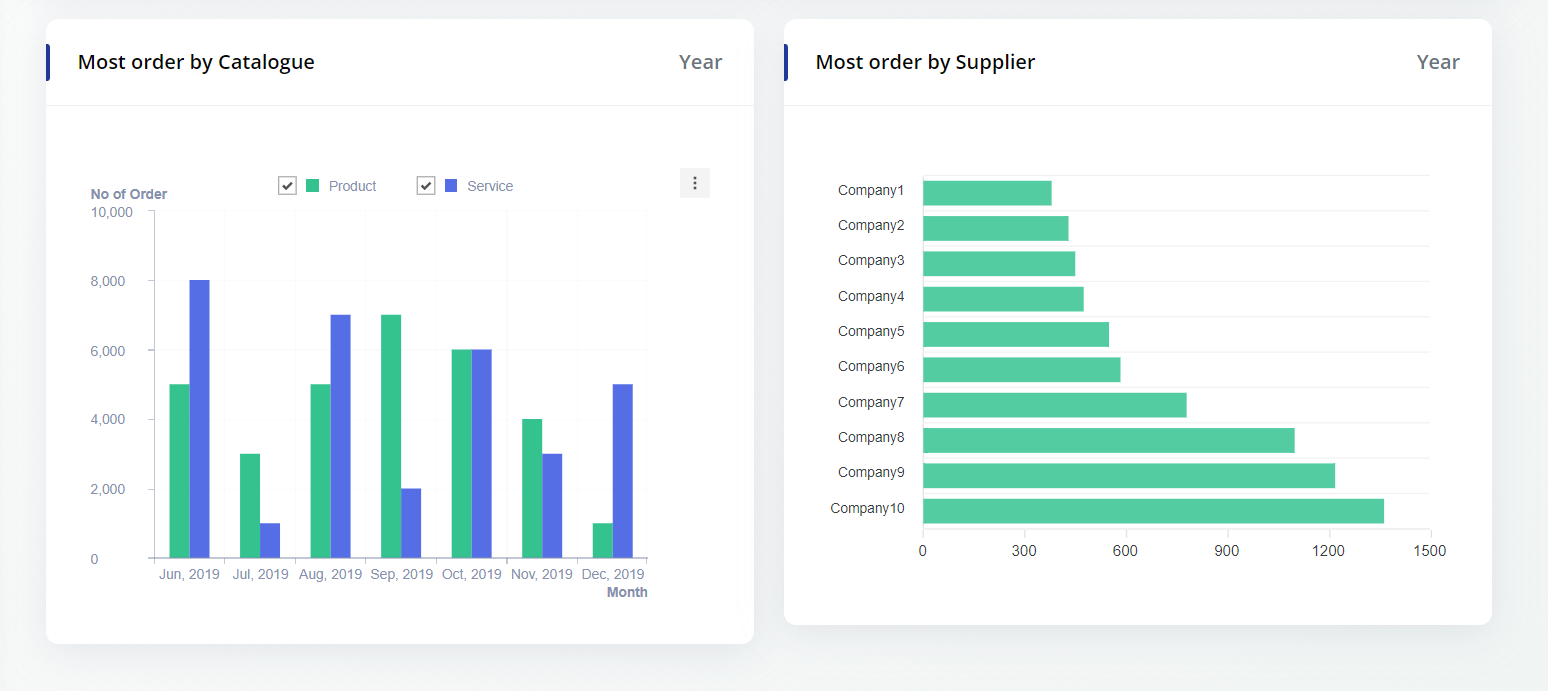Uncheck the Service legend checkbox
This screenshot has height=691, width=1548.
(426, 186)
